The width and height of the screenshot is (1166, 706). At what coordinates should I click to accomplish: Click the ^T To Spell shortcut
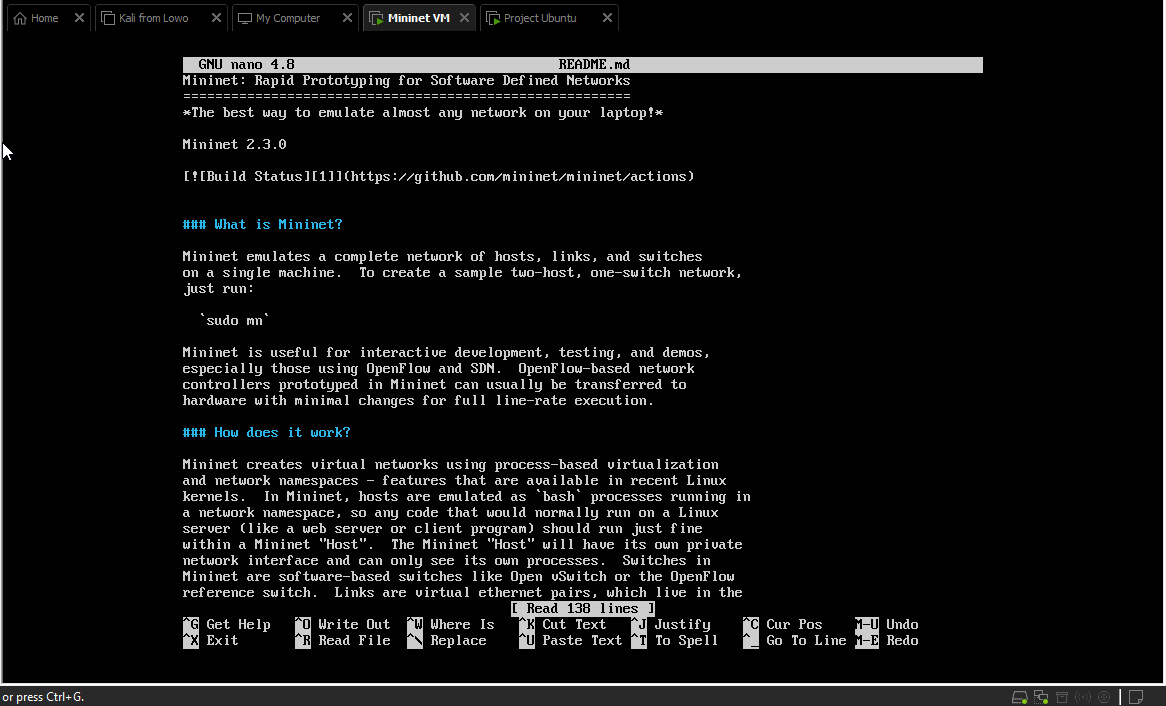coord(675,641)
